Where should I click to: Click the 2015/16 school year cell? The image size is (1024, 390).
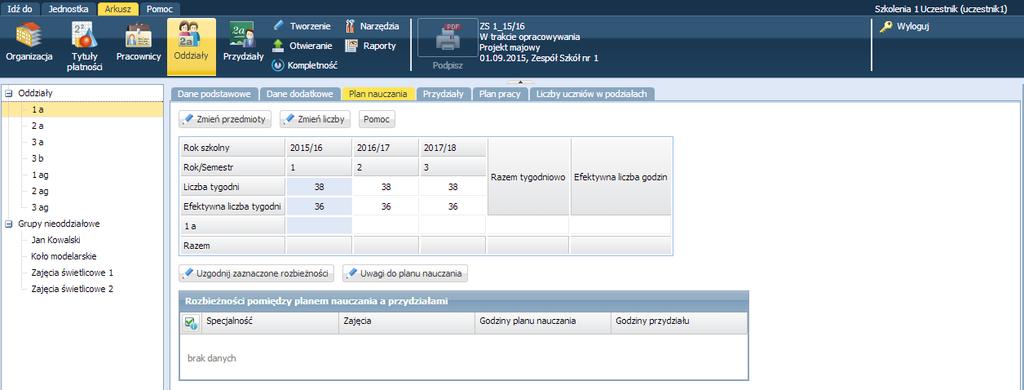[x=319, y=148]
